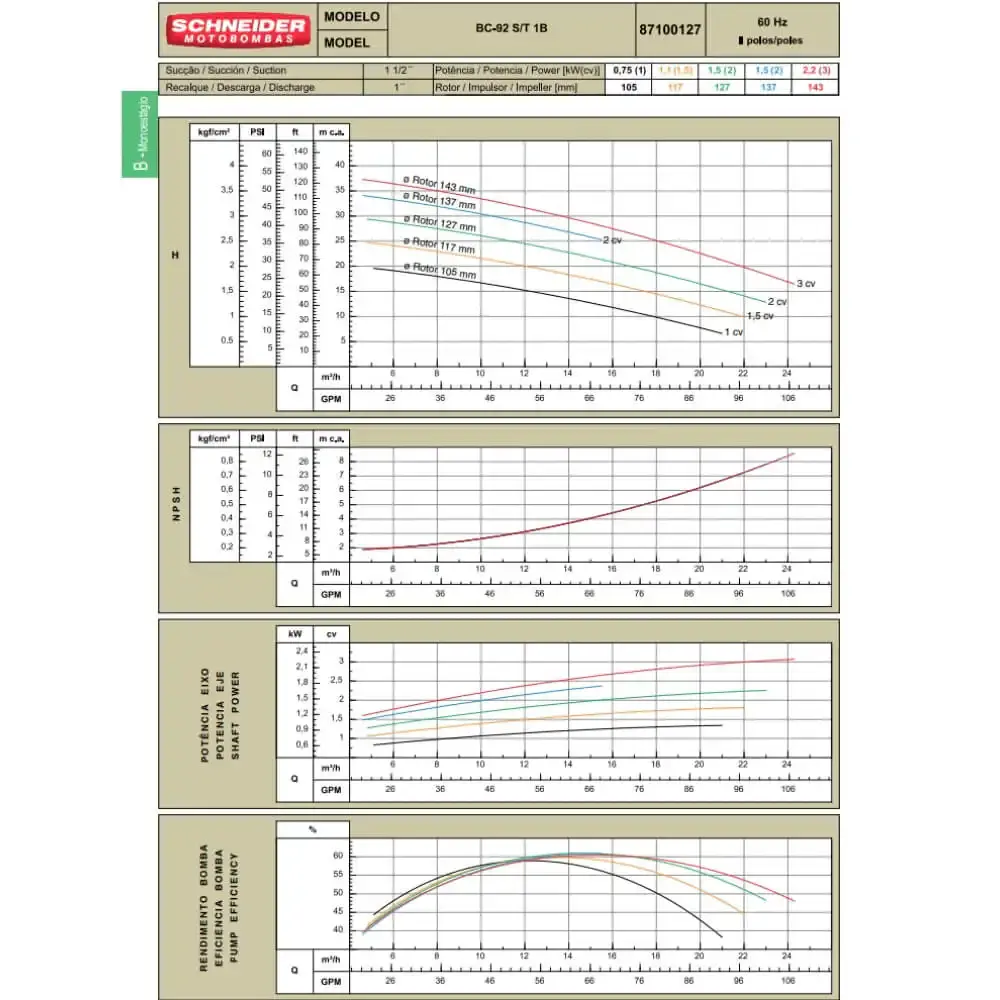Screen dimensions: 1000x1000
Task: Click the ø Rotor 143 mm curve label
Action: 439,184
